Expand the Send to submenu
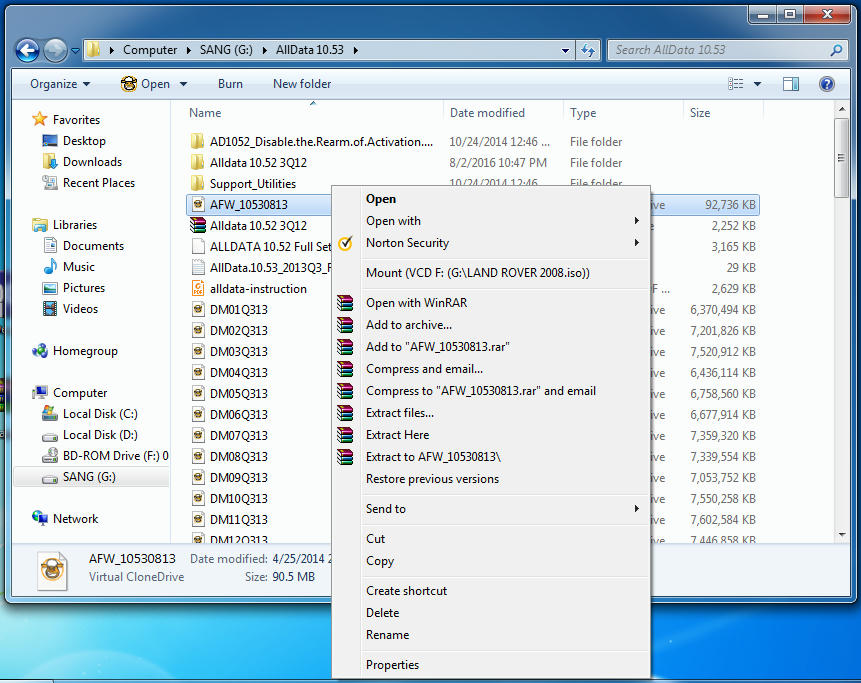Screen dimensions: 861x683 click(636, 509)
